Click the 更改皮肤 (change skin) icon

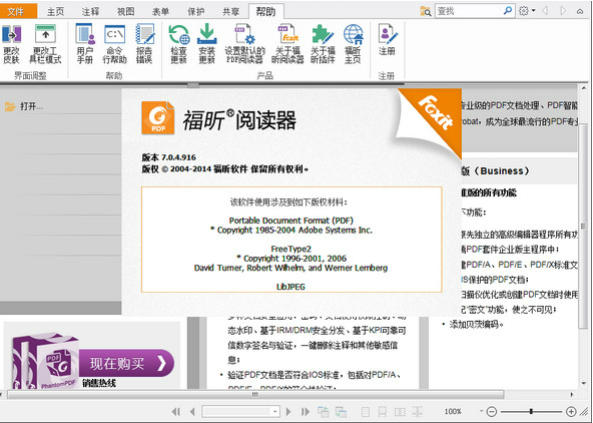tap(11, 44)
